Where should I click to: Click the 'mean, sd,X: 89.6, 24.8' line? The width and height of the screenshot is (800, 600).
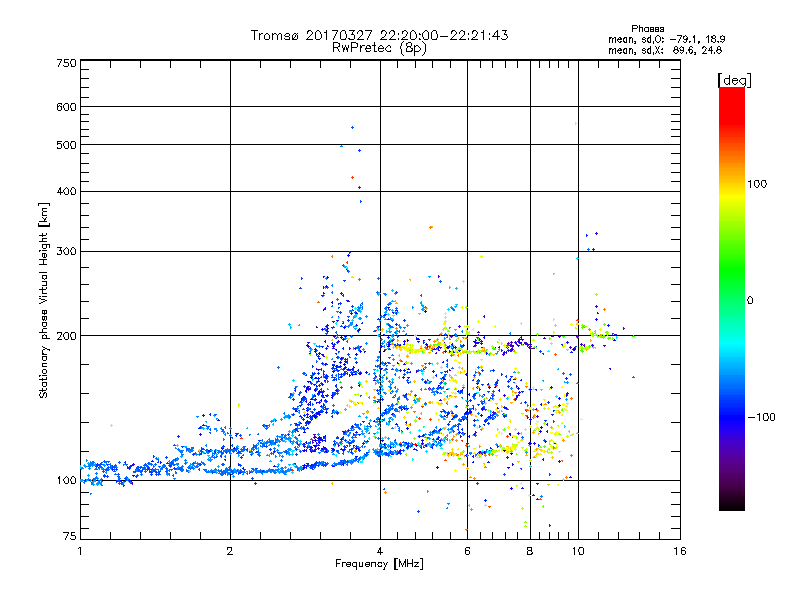point(665,50)
